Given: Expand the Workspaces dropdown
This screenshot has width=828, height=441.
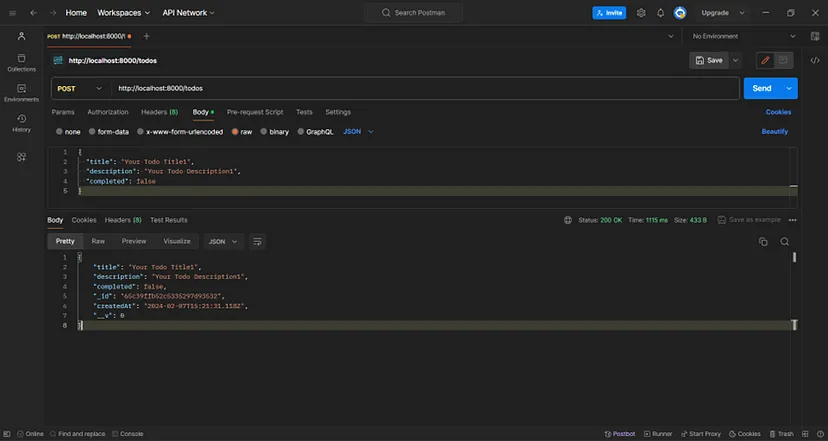Looking at the screenshot, I should 124,13.
